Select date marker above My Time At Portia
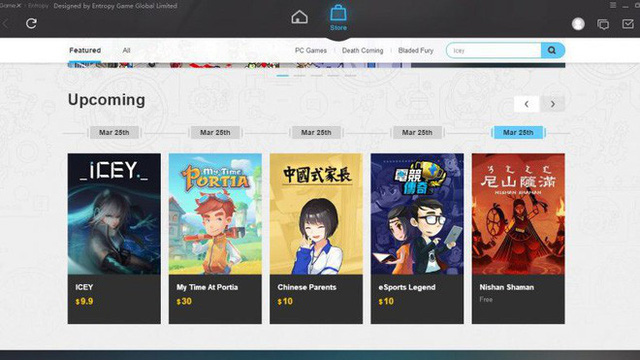Viewport: 640px width, 360px height. [x=215, y=133]
